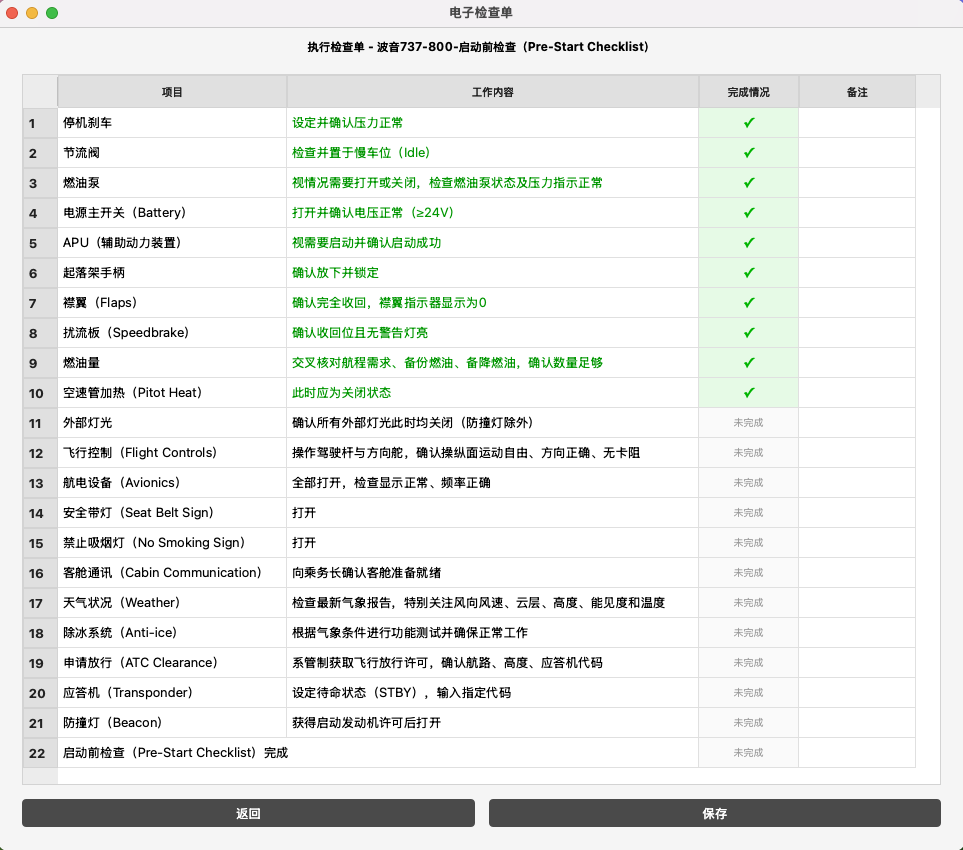Mark Anti-ice item as completed
The height and width of the screenshot is (850, 963).
(748, 633)
